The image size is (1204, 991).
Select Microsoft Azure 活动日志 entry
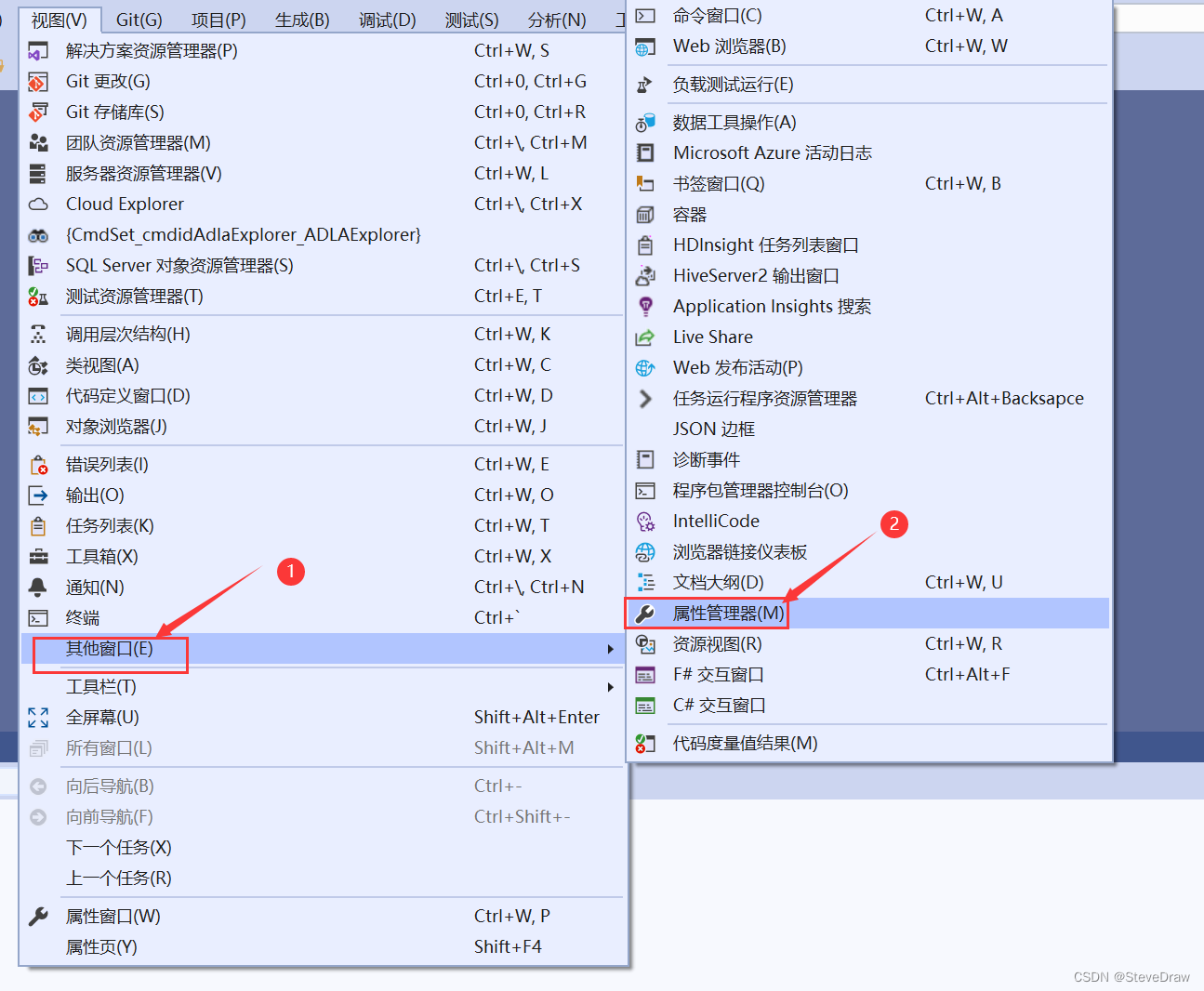pyautogui.click(x=869, y=153)
